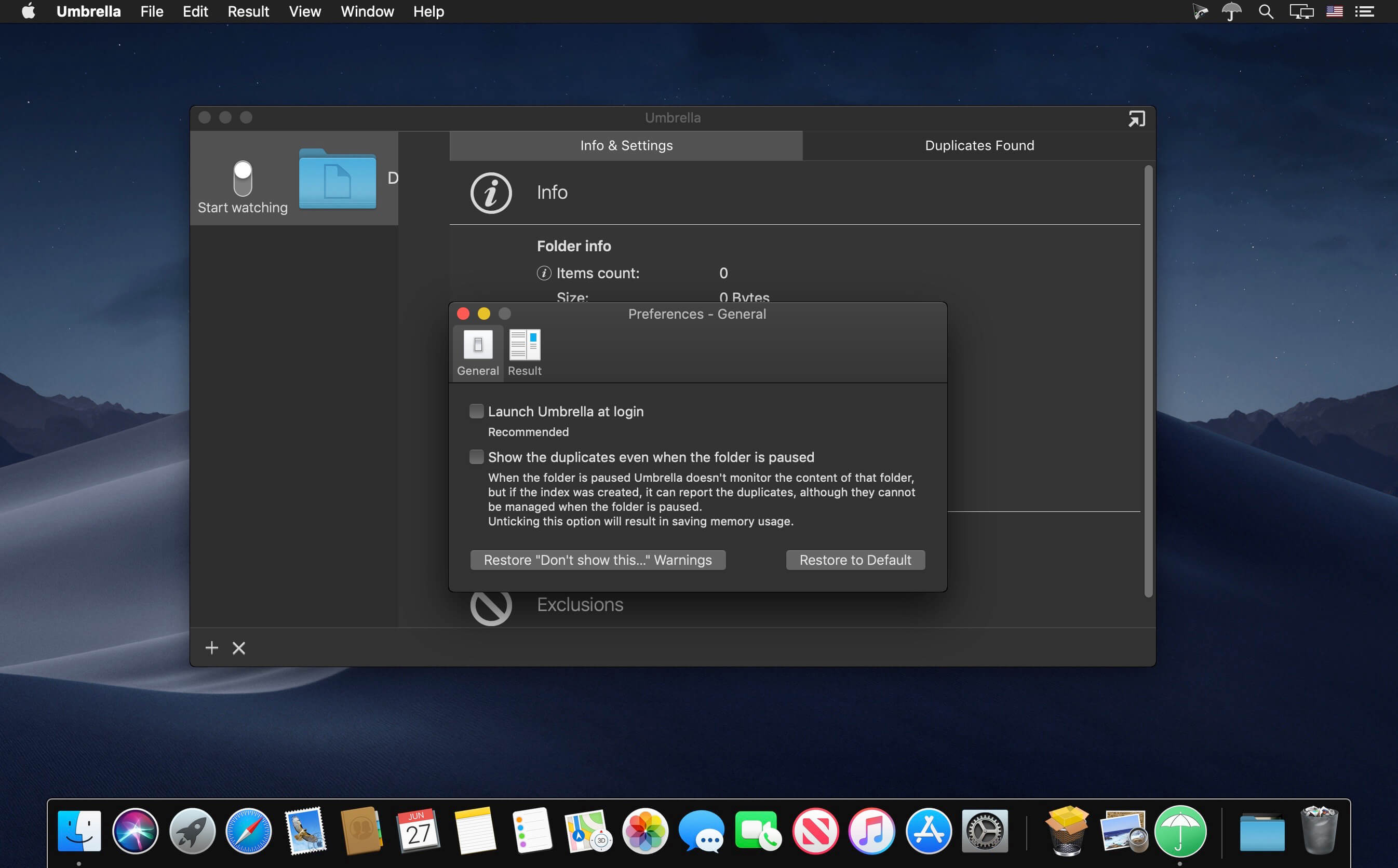Click the plus icon to add folder
This screenshot has height=868, width=1398.
coord(212,647)
